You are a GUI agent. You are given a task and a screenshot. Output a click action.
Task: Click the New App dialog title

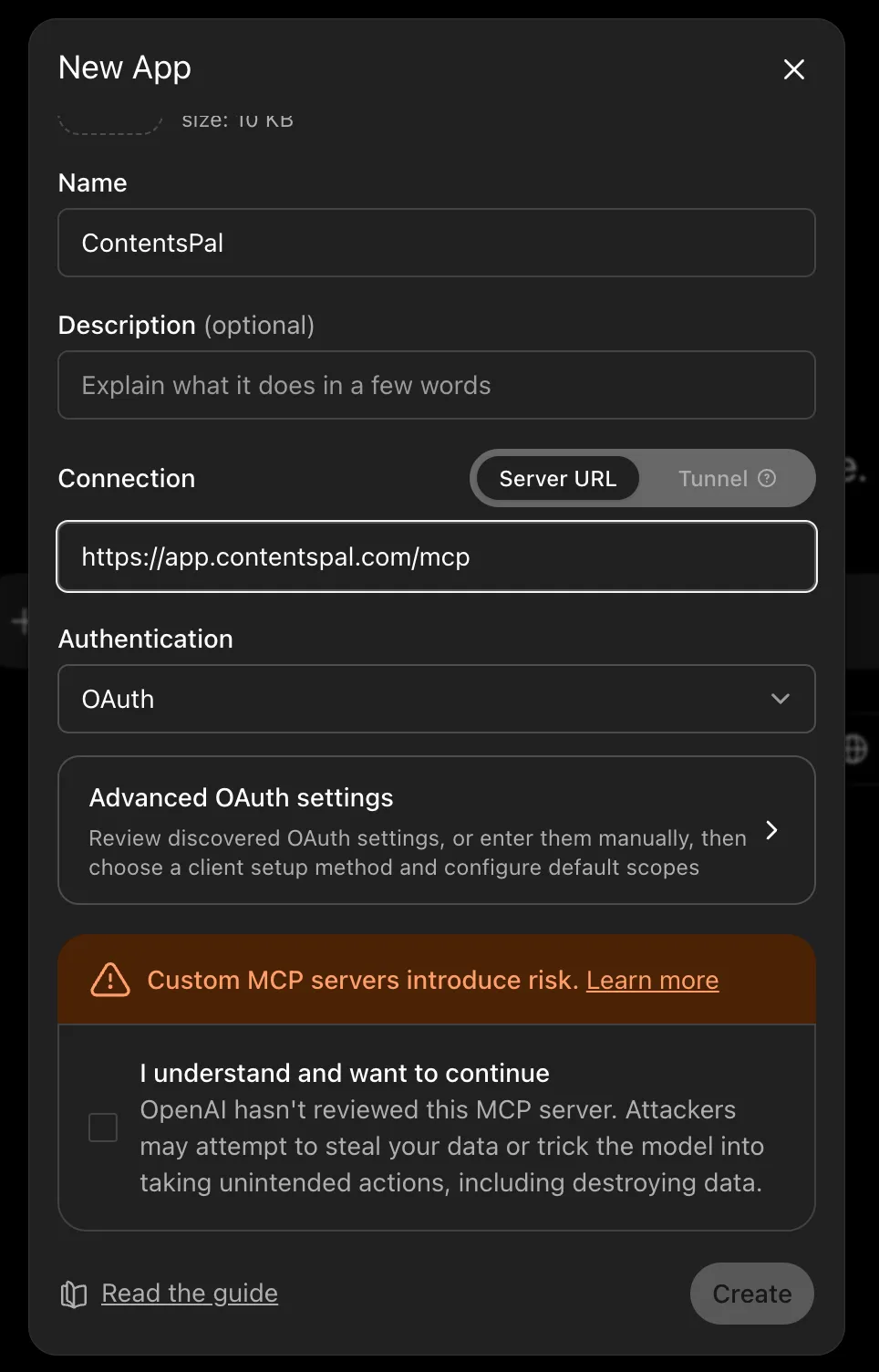tap(125, 68)
